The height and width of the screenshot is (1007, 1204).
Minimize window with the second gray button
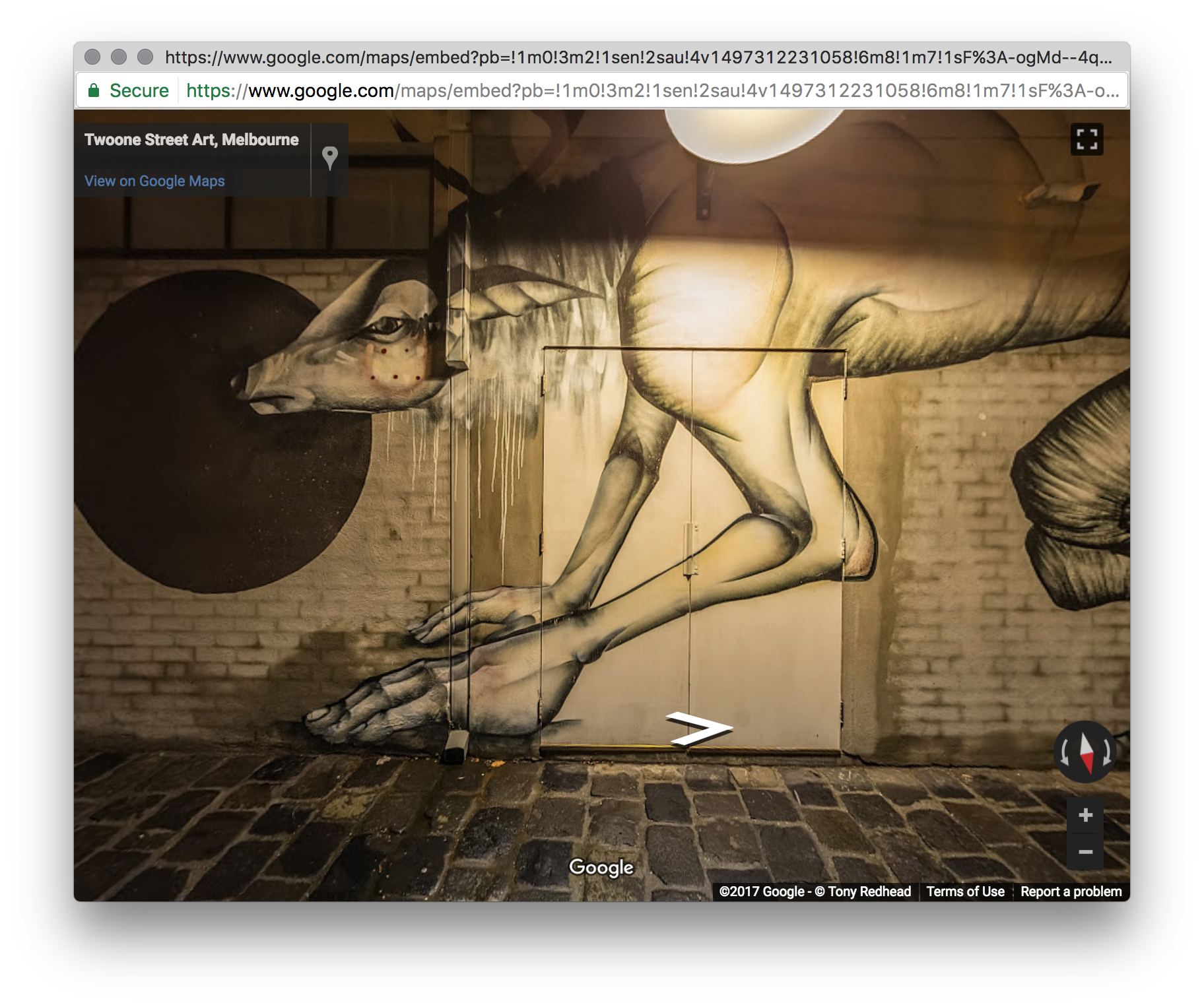pyautogui.click(x=119, y=57)
